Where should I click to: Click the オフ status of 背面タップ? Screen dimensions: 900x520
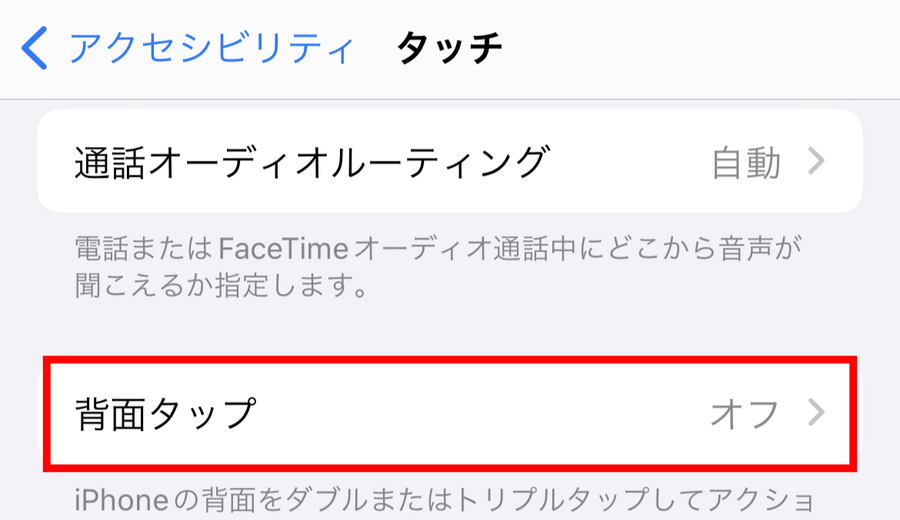coord(745,413)
